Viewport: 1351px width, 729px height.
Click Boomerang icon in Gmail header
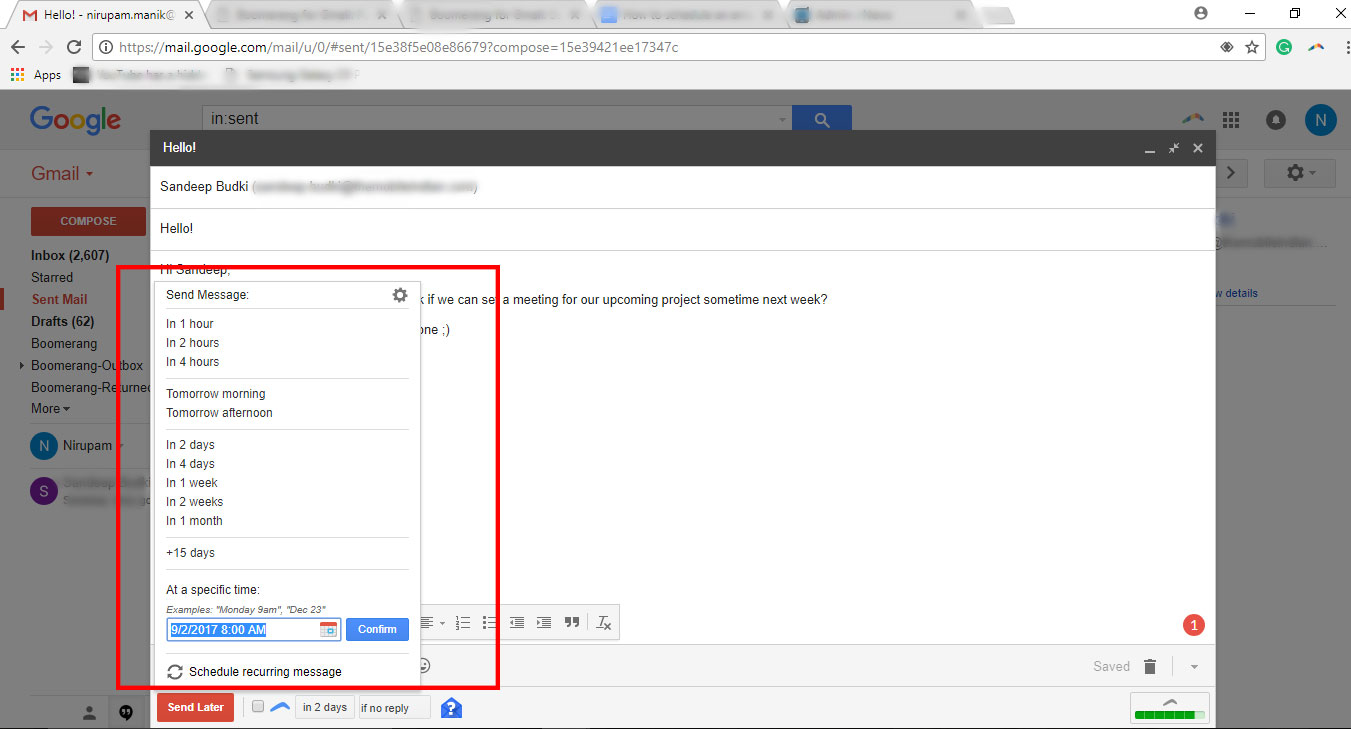(x=1192, y=119)
